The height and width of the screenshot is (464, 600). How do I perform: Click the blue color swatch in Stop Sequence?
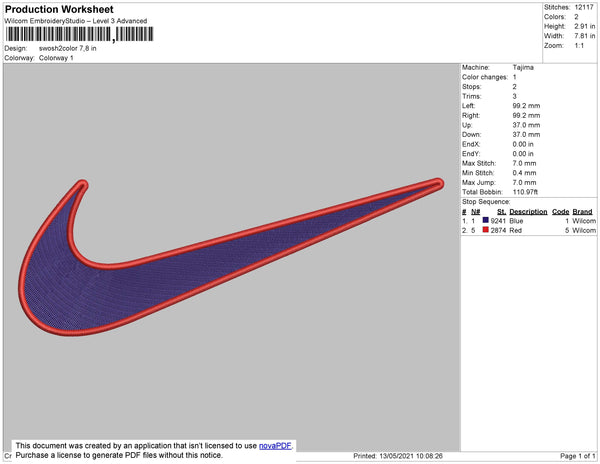(486, 220)
